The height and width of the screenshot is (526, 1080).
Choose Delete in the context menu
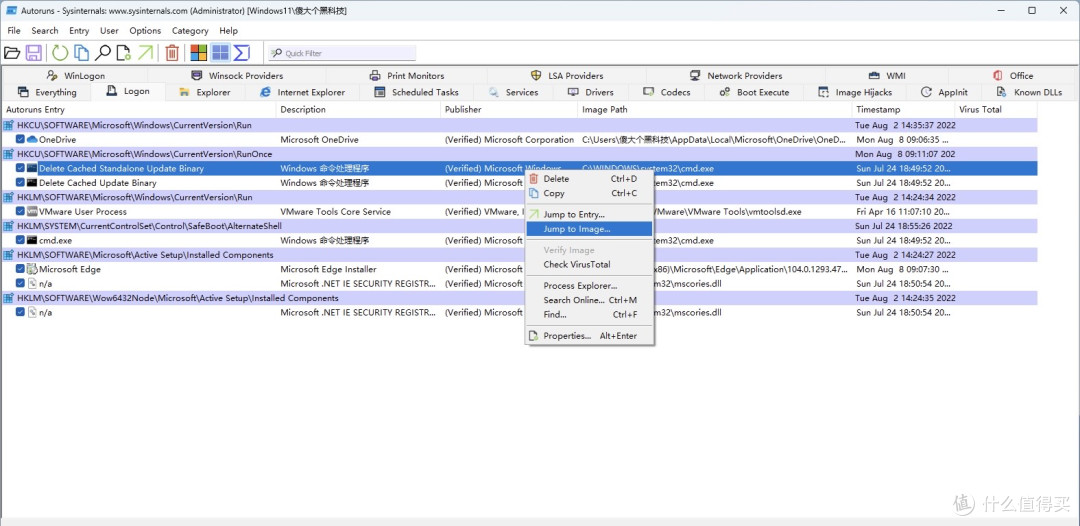pyautogui.click(x=589, y=179)
